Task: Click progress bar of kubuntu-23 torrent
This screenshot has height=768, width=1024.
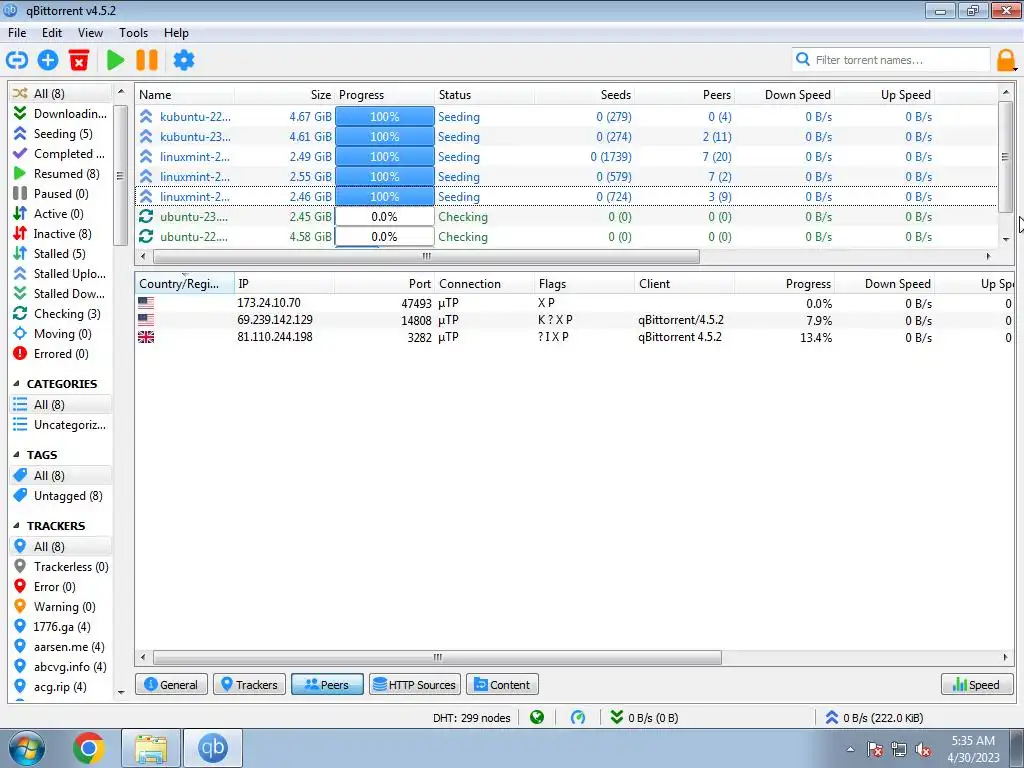Action: pyautogui.click(x=385, y=137)
